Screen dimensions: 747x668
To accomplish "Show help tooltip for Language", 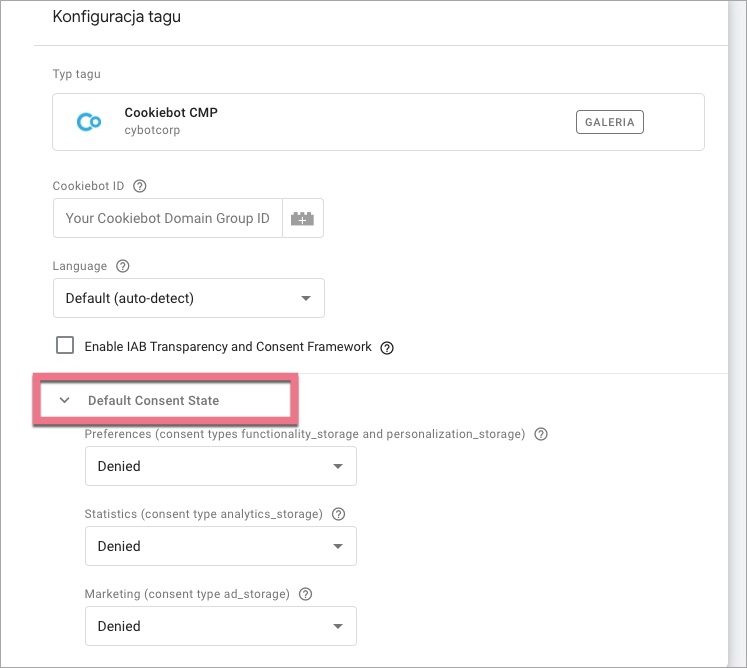I will pyautogui.click(x=123, y=267).
